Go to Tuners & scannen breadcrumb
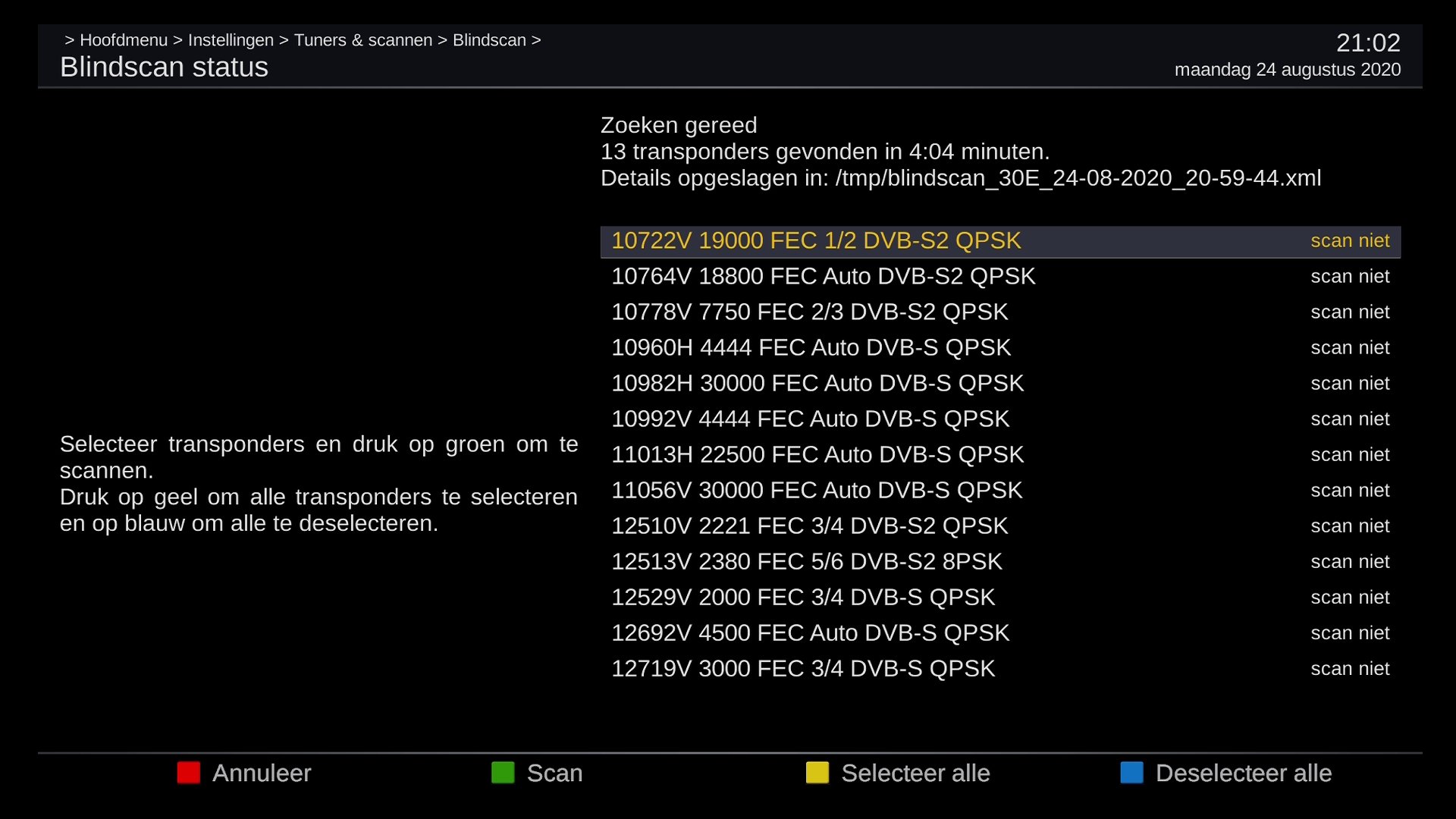 coord(362,40)
